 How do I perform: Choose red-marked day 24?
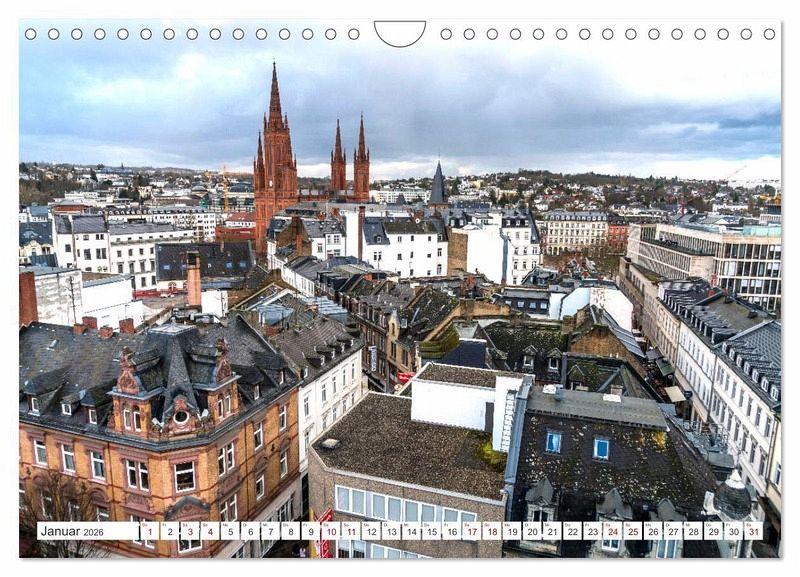pos(612,531)
